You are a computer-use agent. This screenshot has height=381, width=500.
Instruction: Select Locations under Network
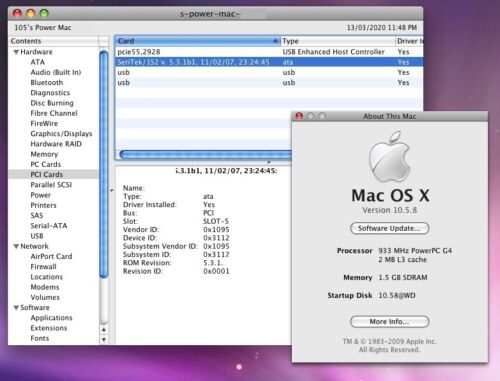[46, 277]
